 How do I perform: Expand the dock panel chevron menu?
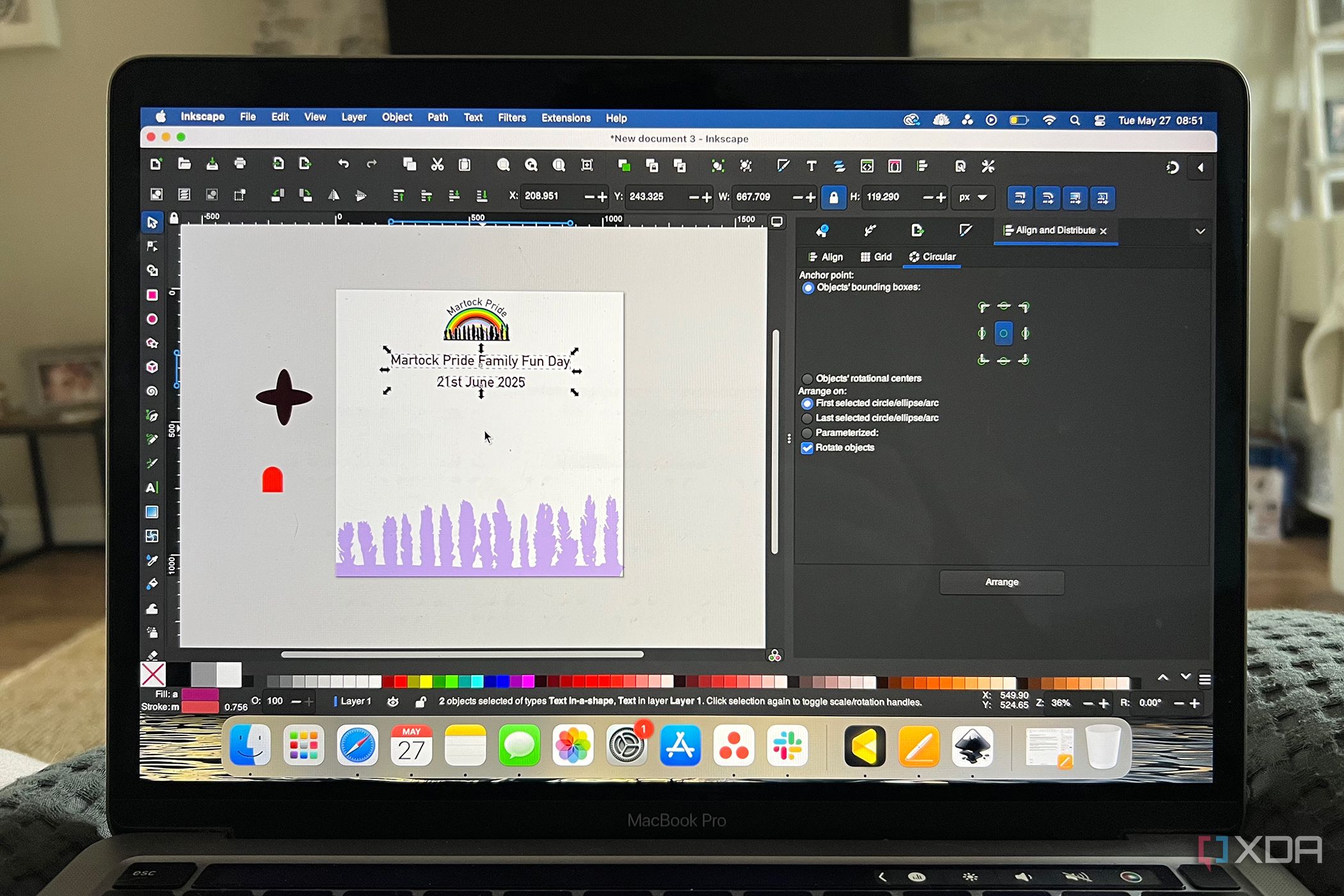[1200, 231]
